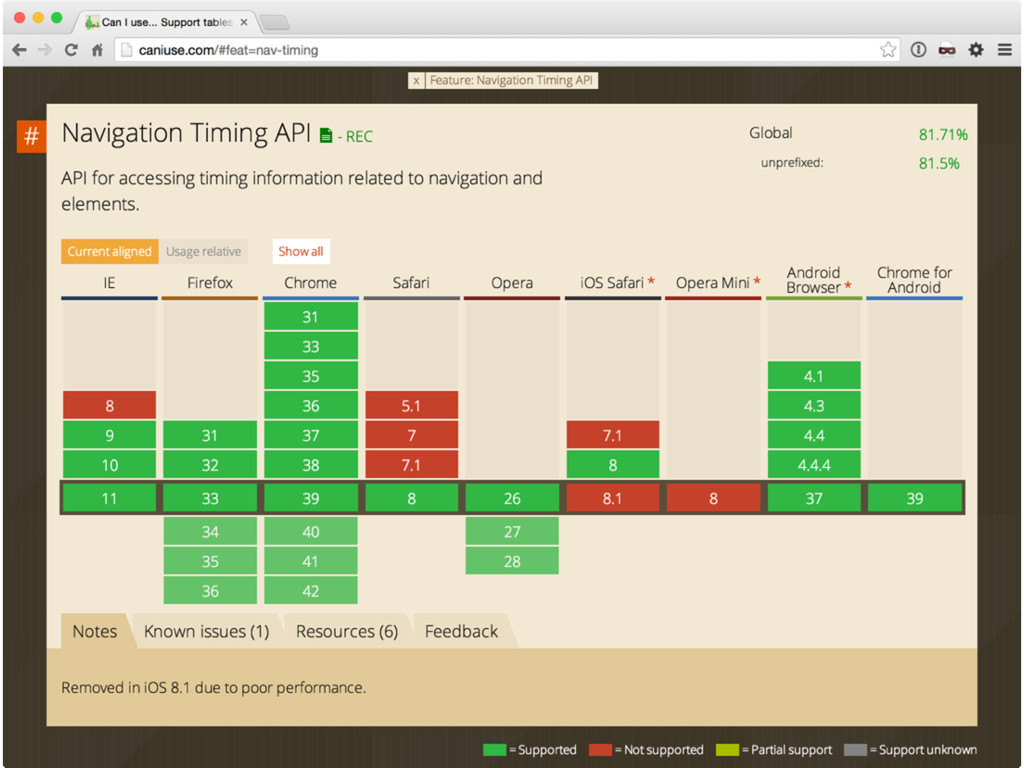Screen dimensions: 1024x768
Task: Open the Known issues (1) tab
Action: 206,632
